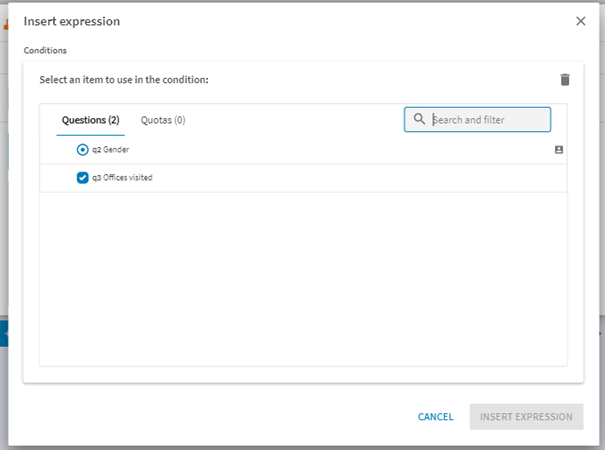This screenshot has height=450, width=605.
Task: Open the Quotas (0) tab
Action: click(x=163, y=120)
